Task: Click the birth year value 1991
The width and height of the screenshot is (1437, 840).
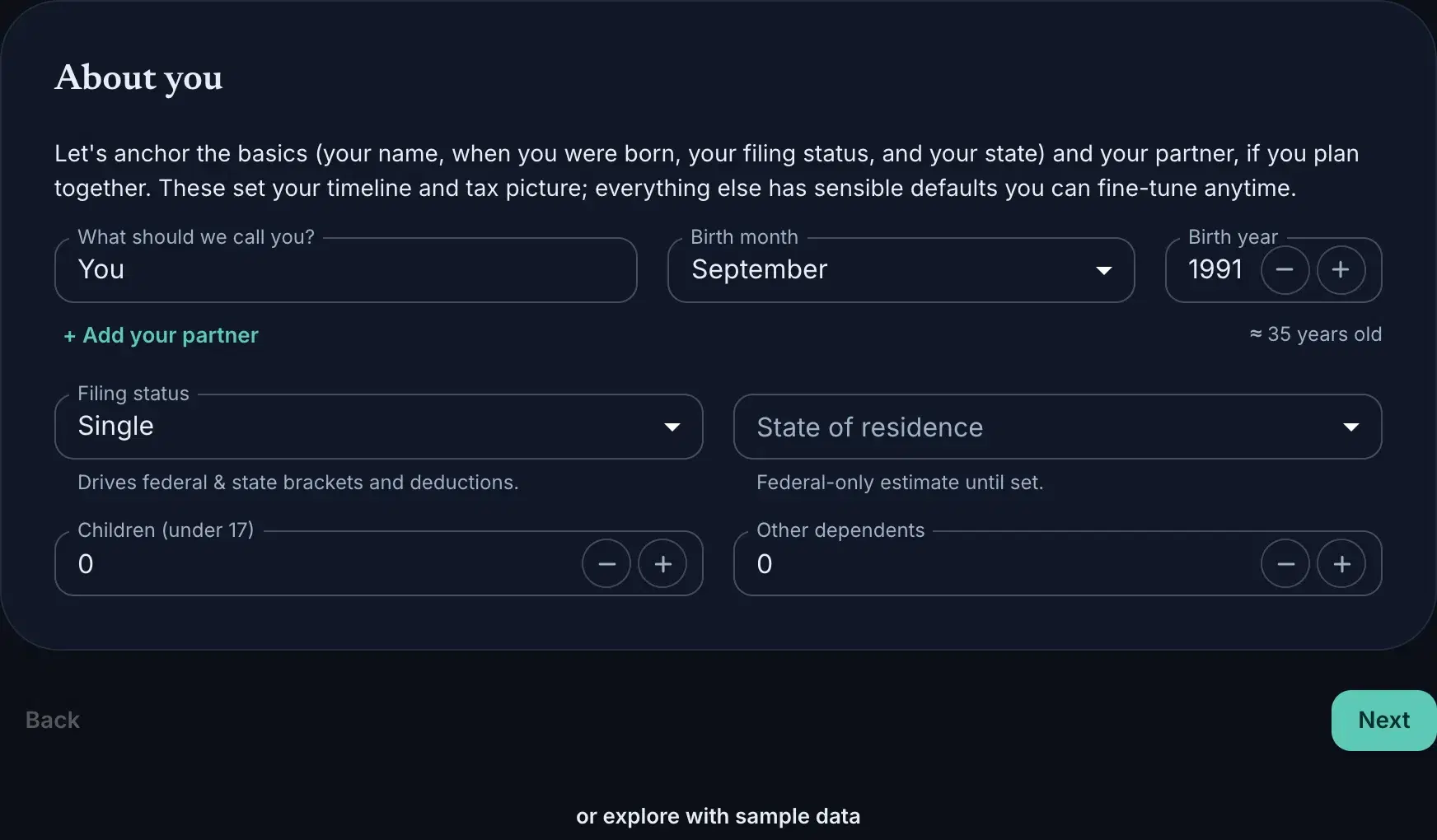Action: [x=1215, y=269]
